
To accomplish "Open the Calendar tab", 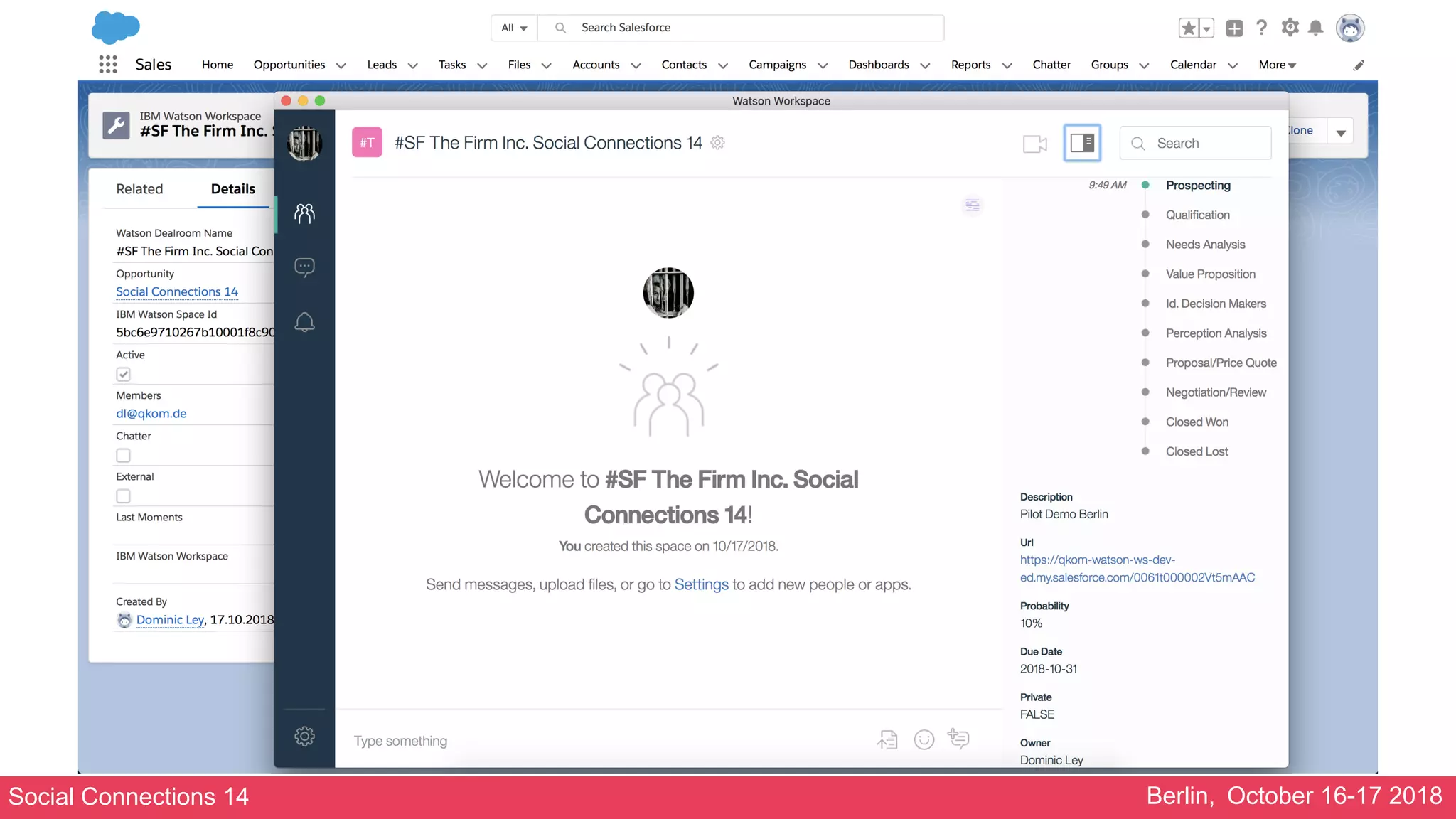I will (x=1193, y=65).
